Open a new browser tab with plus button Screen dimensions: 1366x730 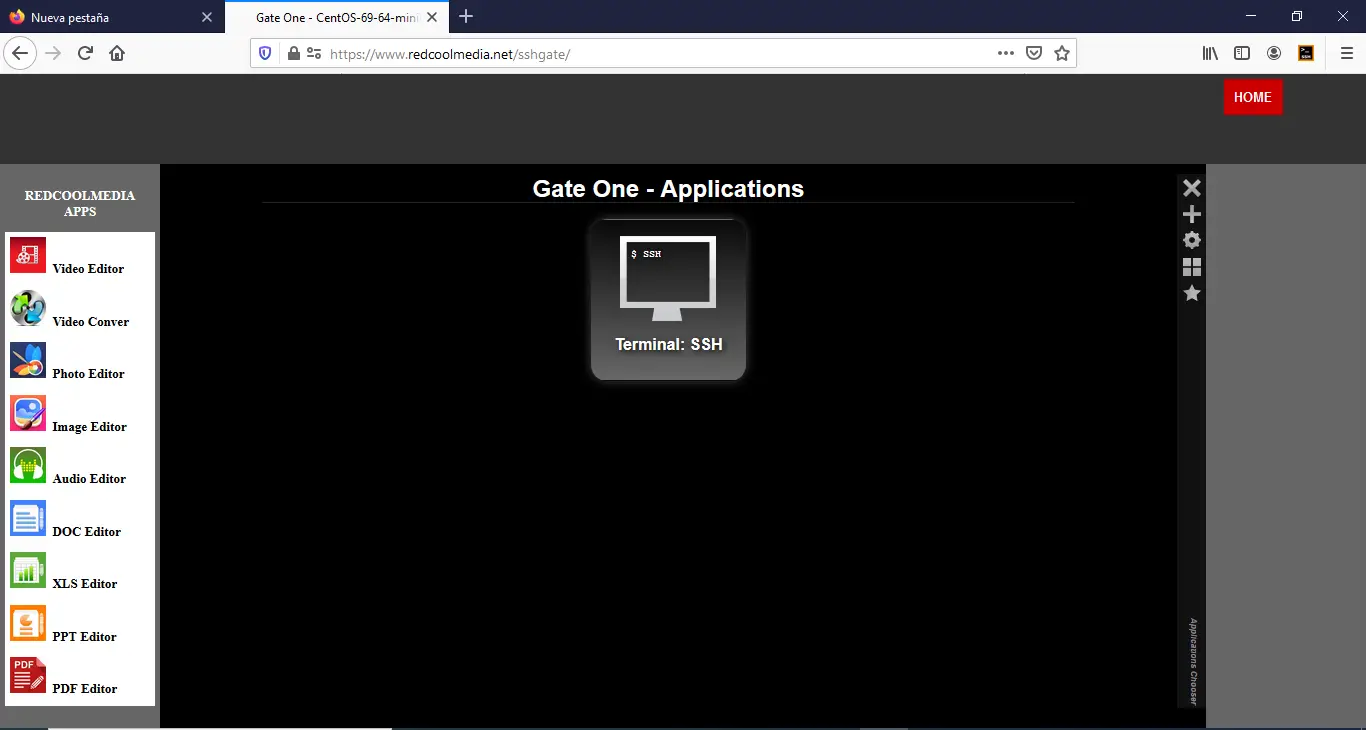click(466, 17)
